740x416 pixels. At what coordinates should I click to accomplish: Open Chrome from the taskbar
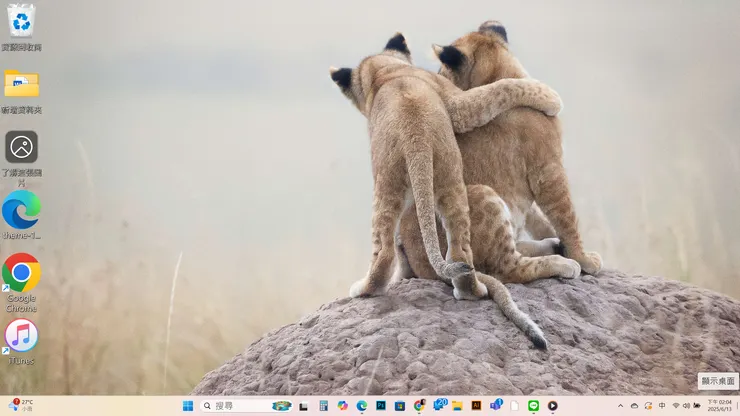click(x=419, y=406)
